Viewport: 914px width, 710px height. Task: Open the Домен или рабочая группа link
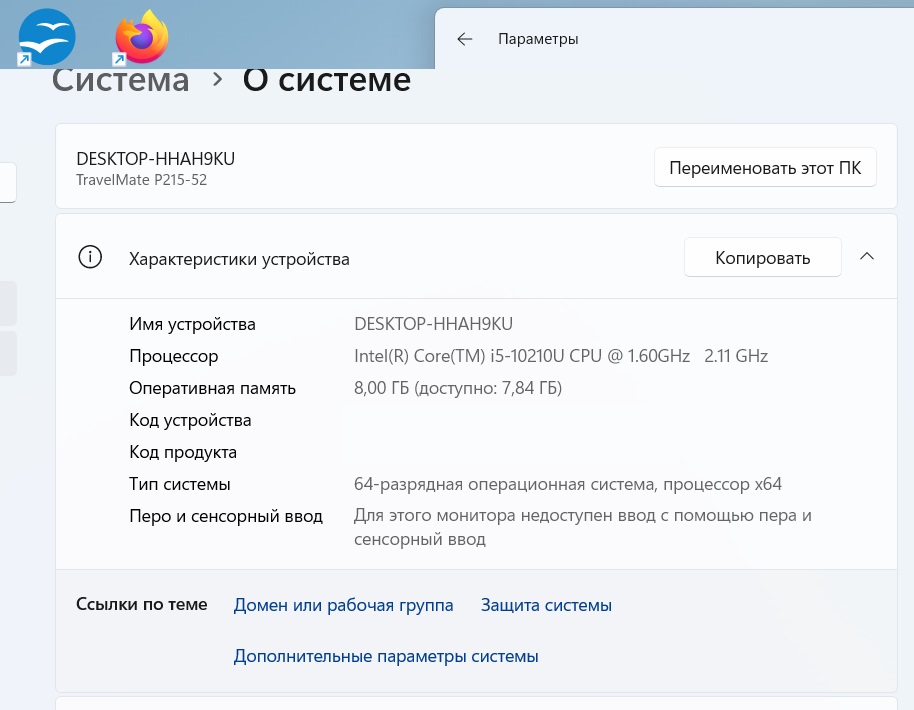343,605
